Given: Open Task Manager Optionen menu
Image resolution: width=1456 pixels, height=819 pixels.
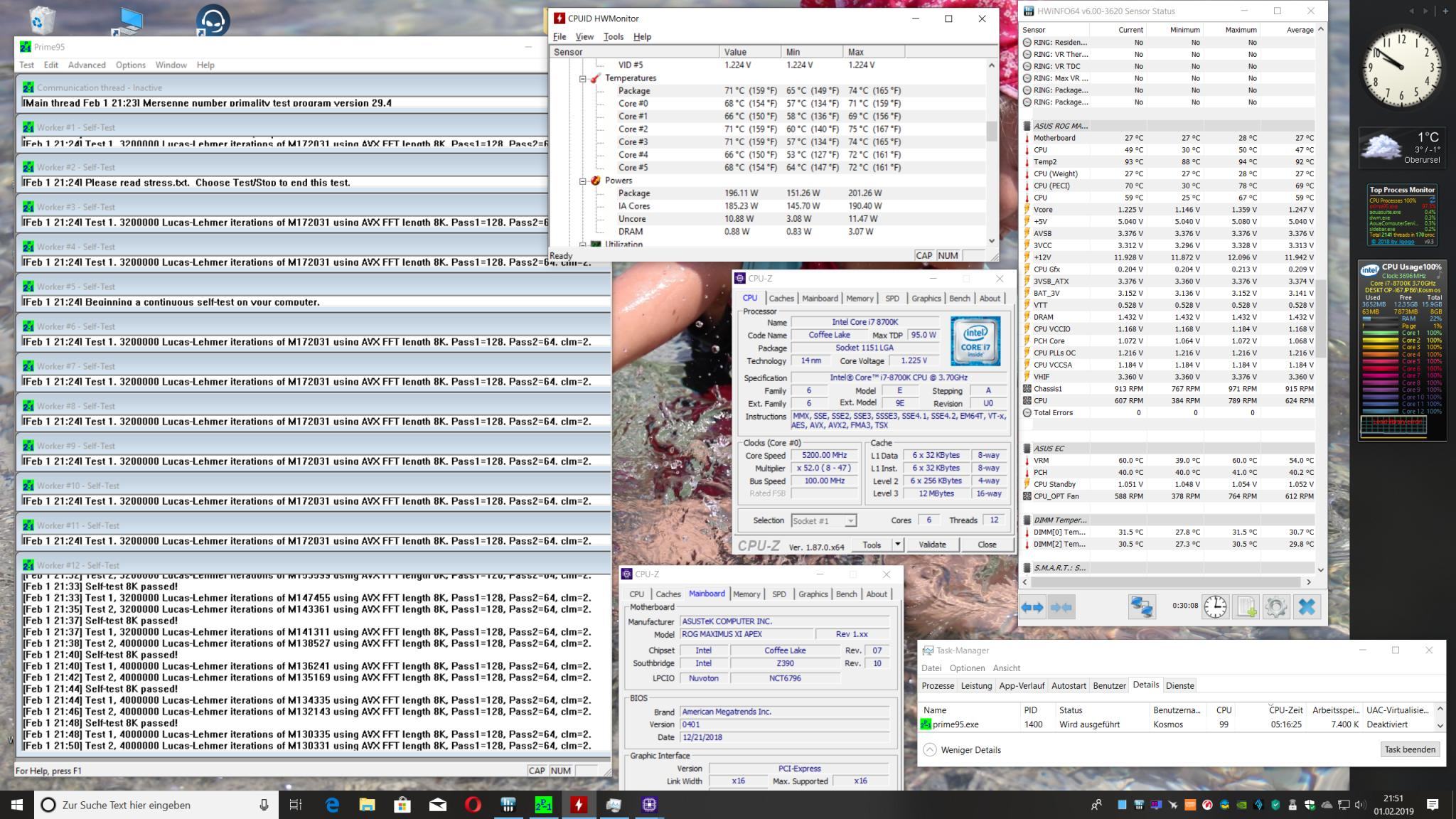Looking at the screenshot, I should click(x=967, y=668).
